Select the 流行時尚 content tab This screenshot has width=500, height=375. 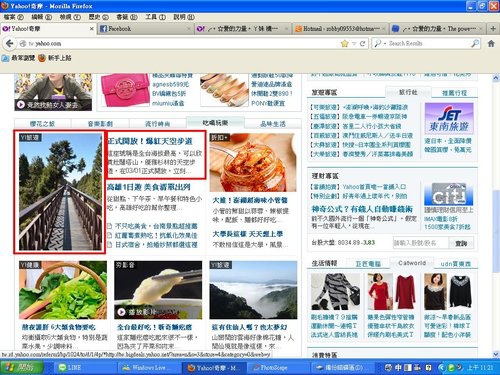pyautogui.click(x=158, y=124)
